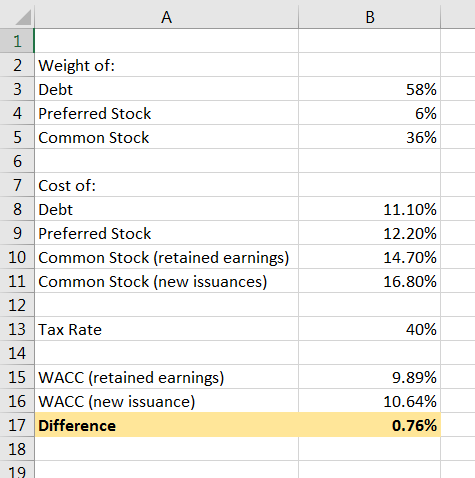Click the 12.20% preferred stock cost cell
The image size is (475, 478).
(370, 233)
